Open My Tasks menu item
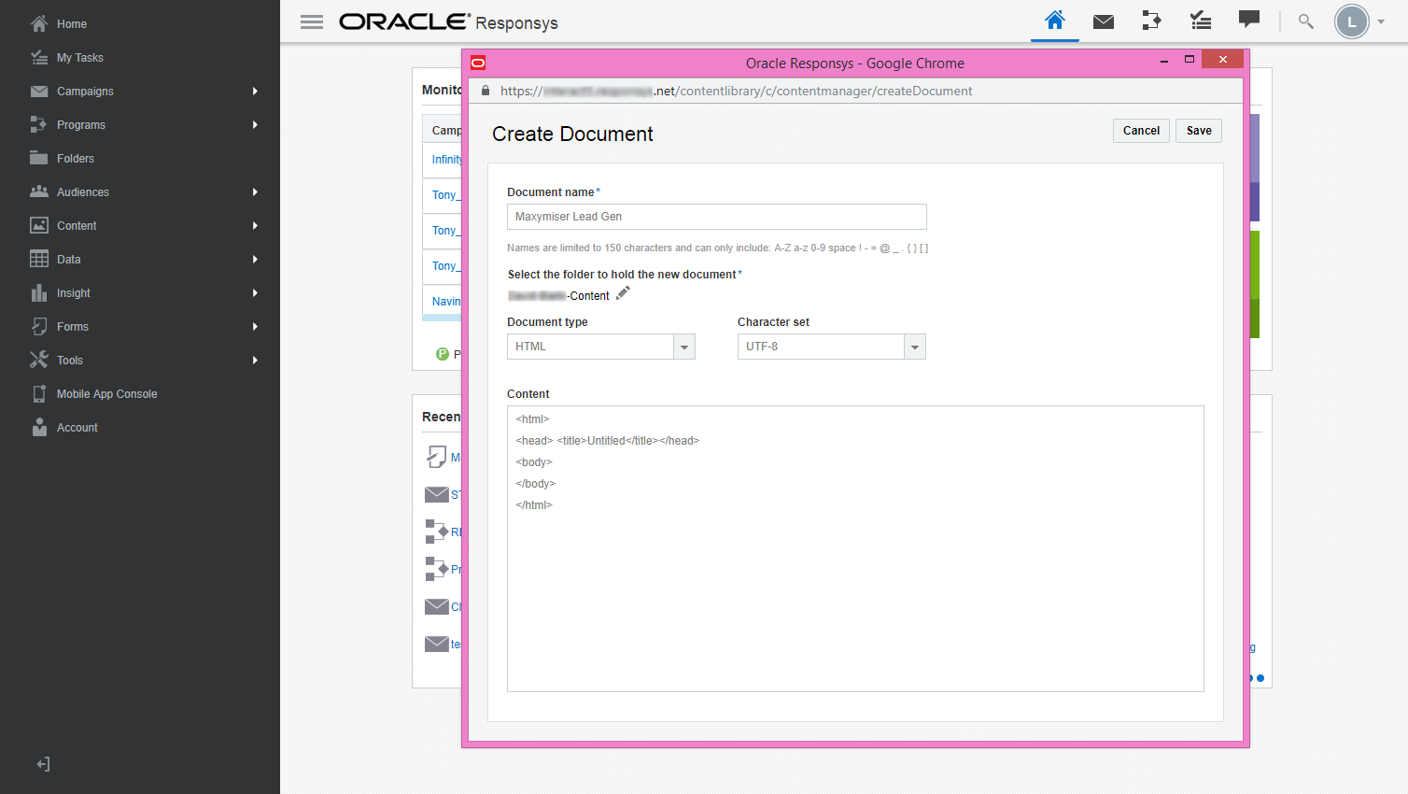 [x=80, y=58]
